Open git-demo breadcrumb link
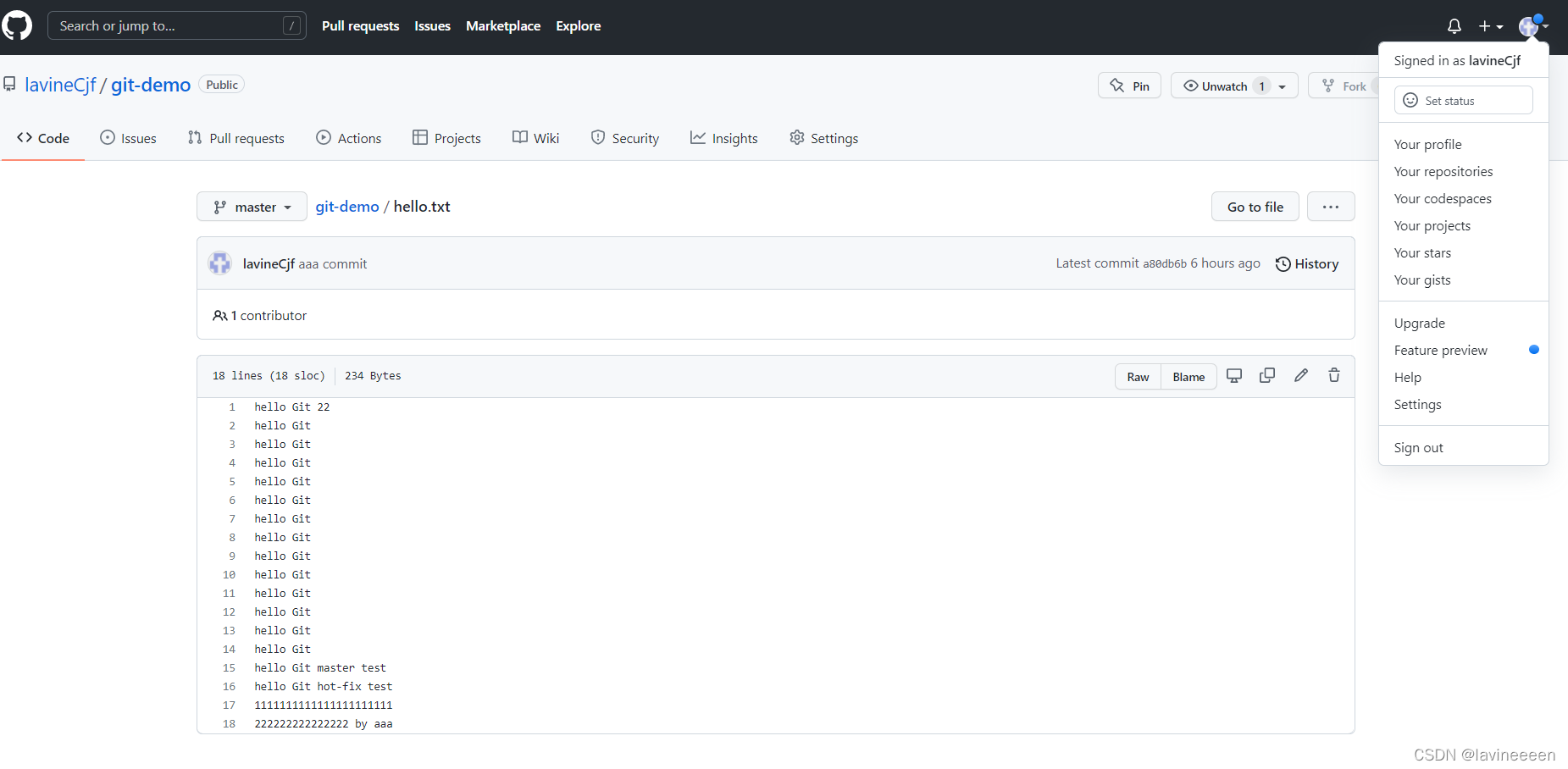Screen dimensions: 1568x769 tap(347, 207)
